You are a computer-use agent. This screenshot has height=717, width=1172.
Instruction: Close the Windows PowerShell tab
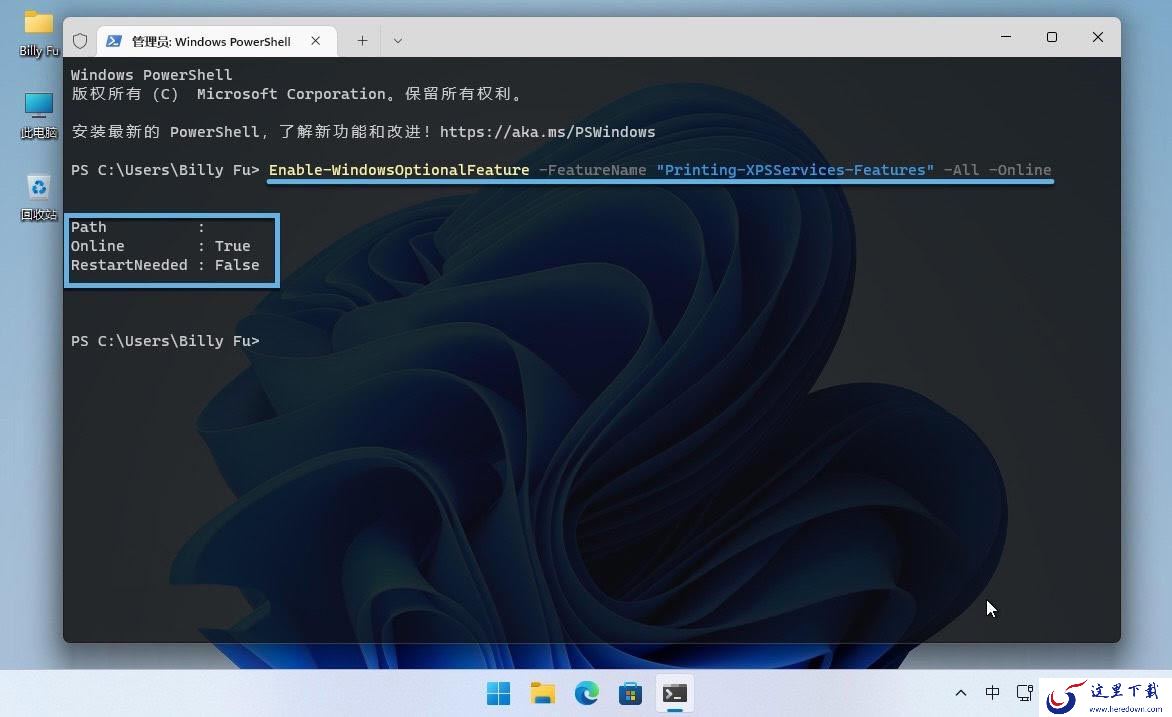click(x=315, y=41)
